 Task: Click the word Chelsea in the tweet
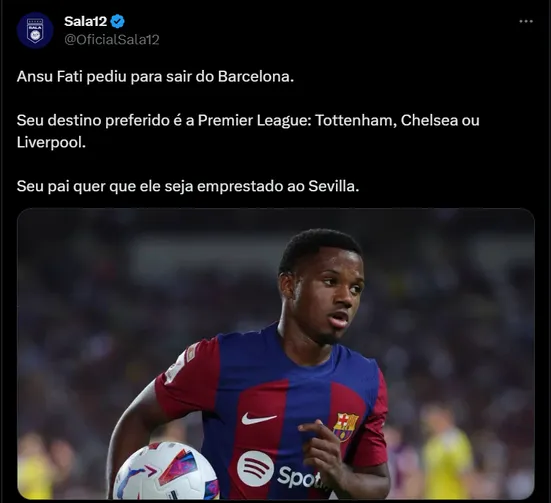coord(429,120)
